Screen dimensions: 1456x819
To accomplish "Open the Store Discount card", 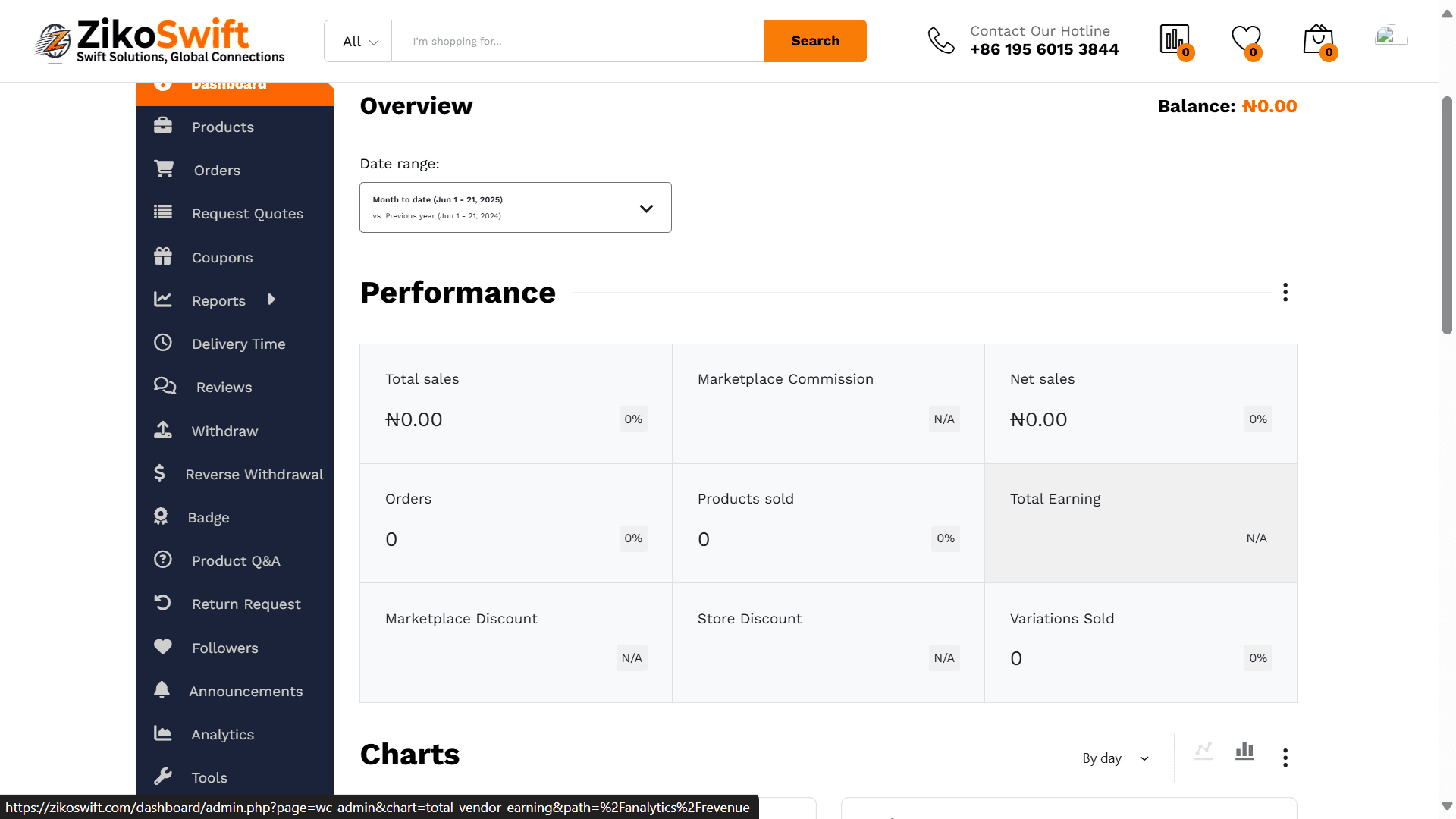I will coord(828,642).
